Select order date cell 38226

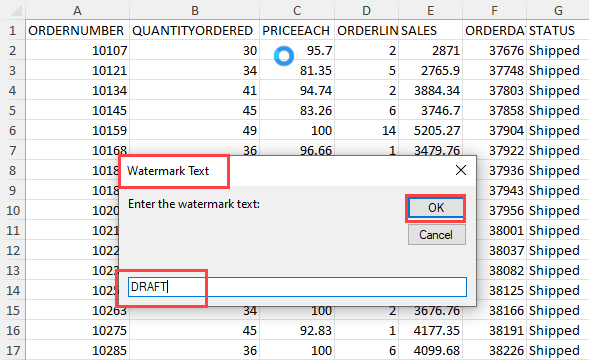(494, 350)
